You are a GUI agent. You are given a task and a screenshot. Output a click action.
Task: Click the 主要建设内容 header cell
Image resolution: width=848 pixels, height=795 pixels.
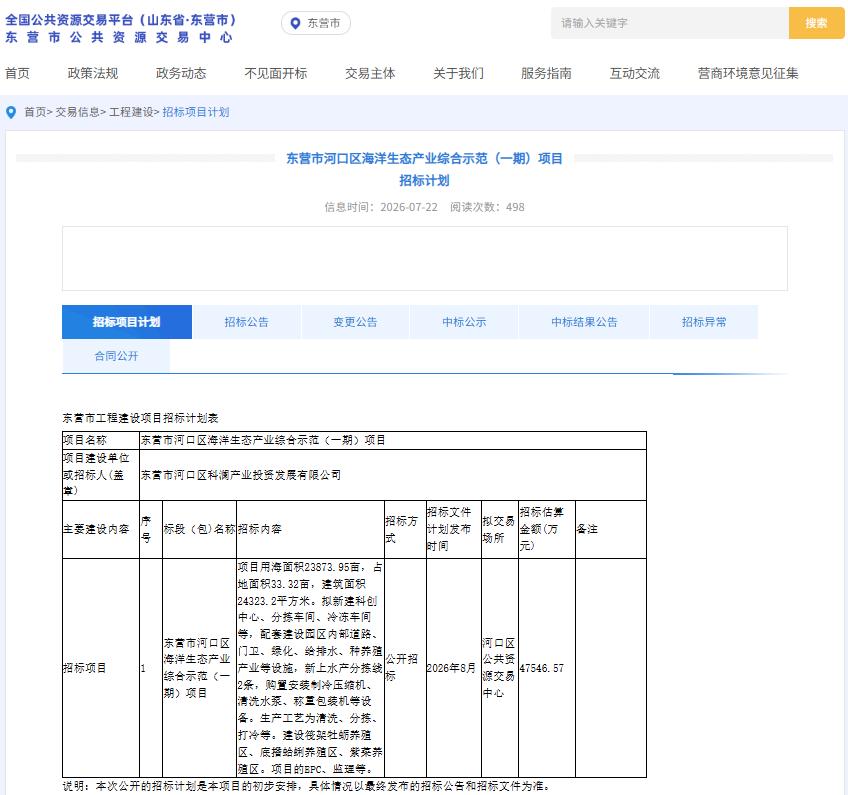coord(101,529)
